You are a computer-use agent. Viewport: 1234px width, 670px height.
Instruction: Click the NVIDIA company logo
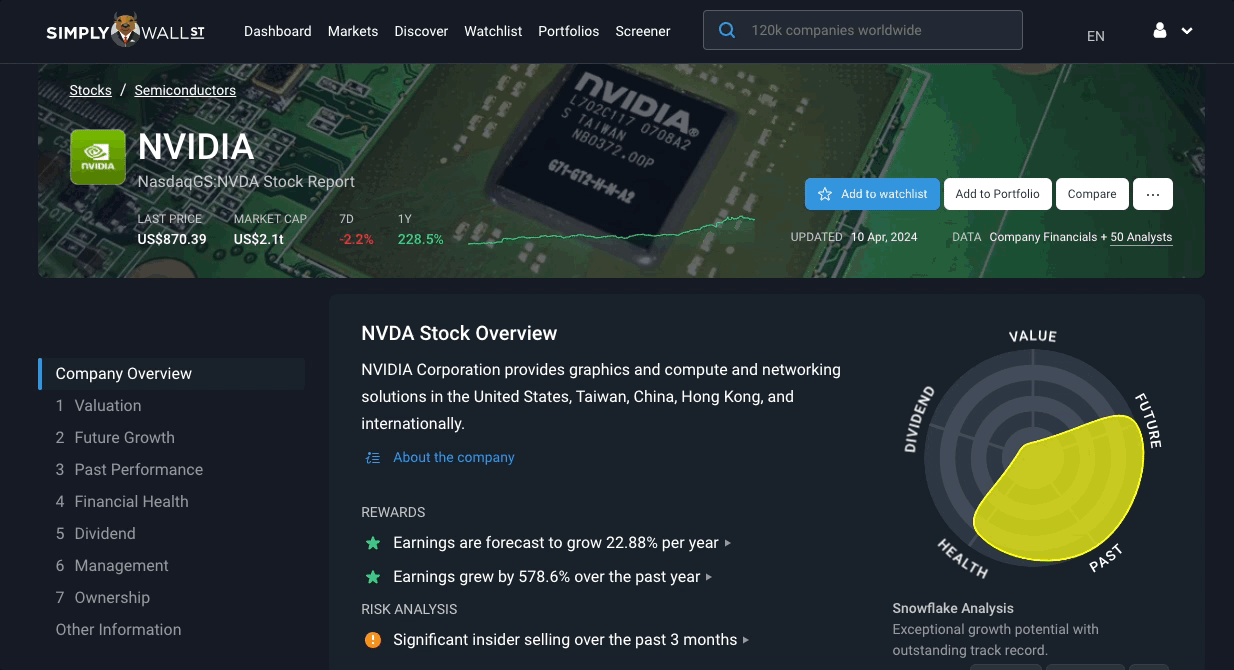pyautogui.click(x=98, y=157)
